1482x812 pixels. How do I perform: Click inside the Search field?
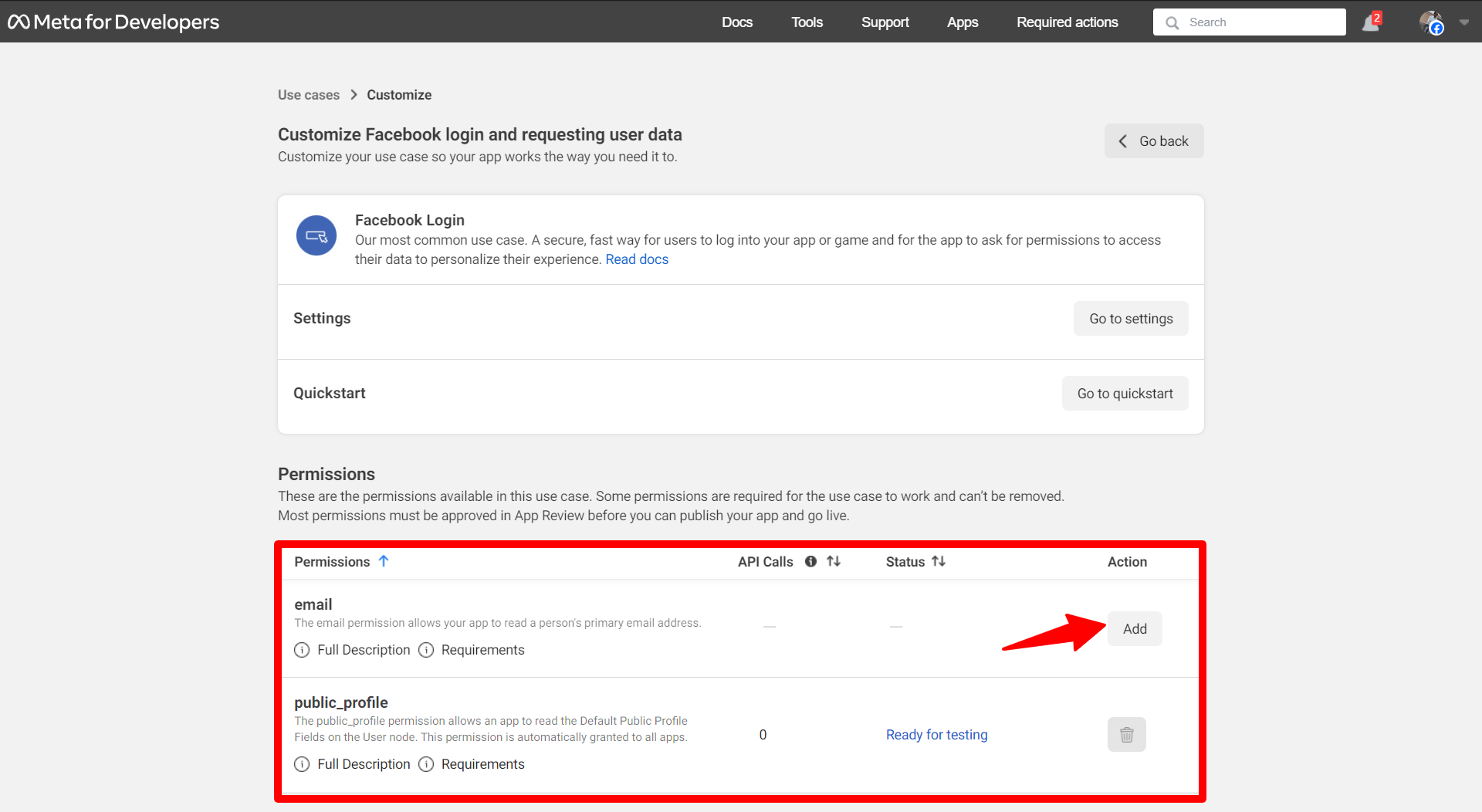pyautogui.click(x=1250, y=22)
